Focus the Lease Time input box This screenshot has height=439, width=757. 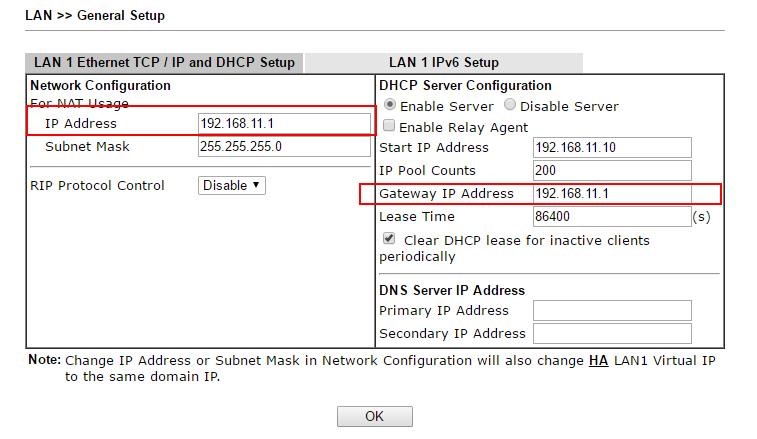[x=611, y=216]
